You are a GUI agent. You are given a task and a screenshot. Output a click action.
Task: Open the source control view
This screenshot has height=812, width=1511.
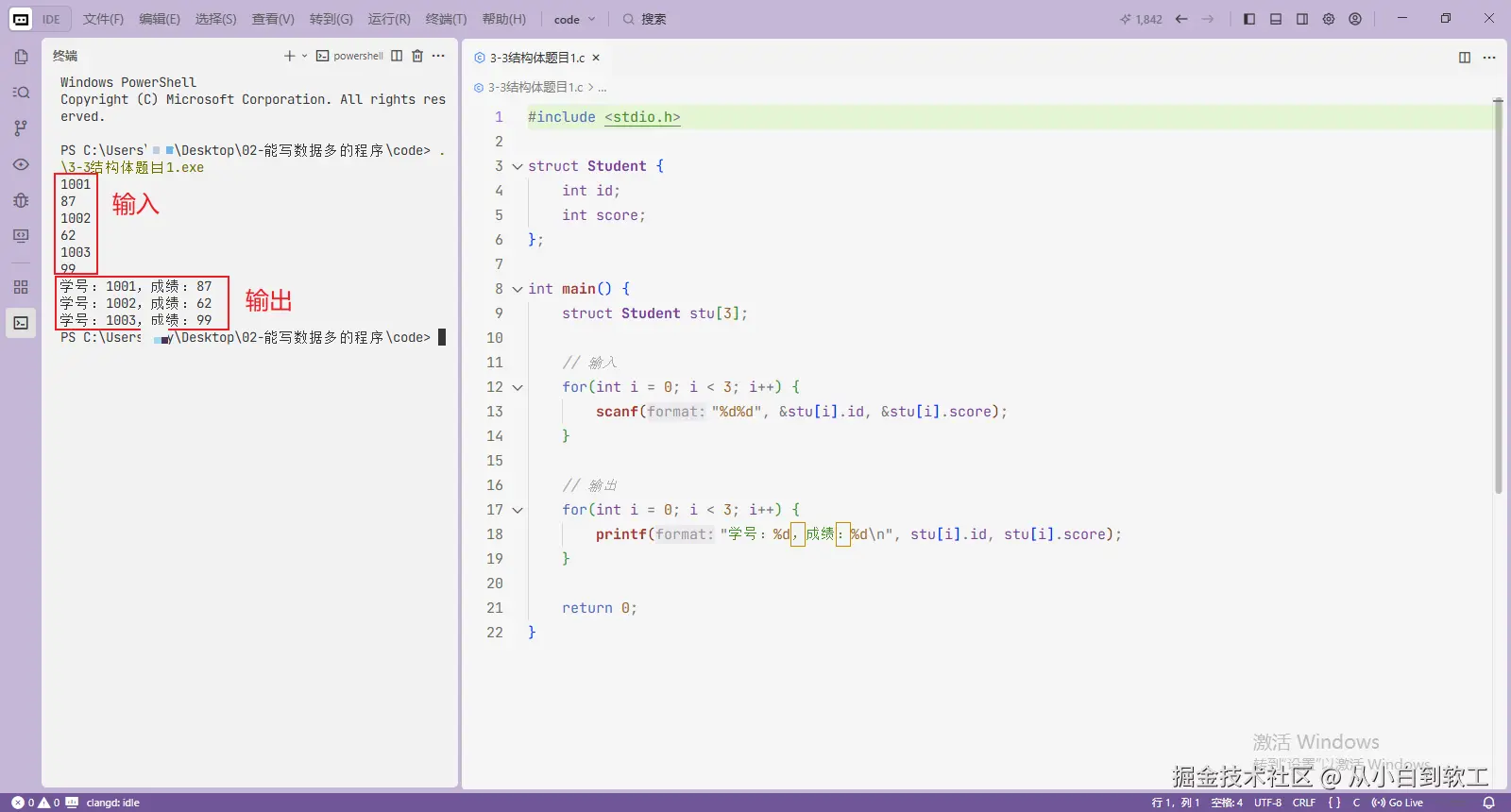pyautogui.click(x=21, y=128)
